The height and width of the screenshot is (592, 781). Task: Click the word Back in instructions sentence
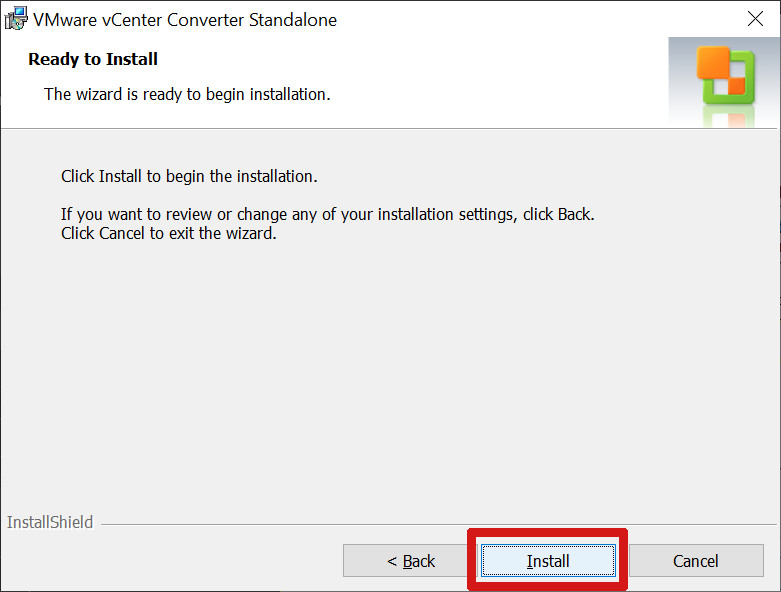[574, 214]
